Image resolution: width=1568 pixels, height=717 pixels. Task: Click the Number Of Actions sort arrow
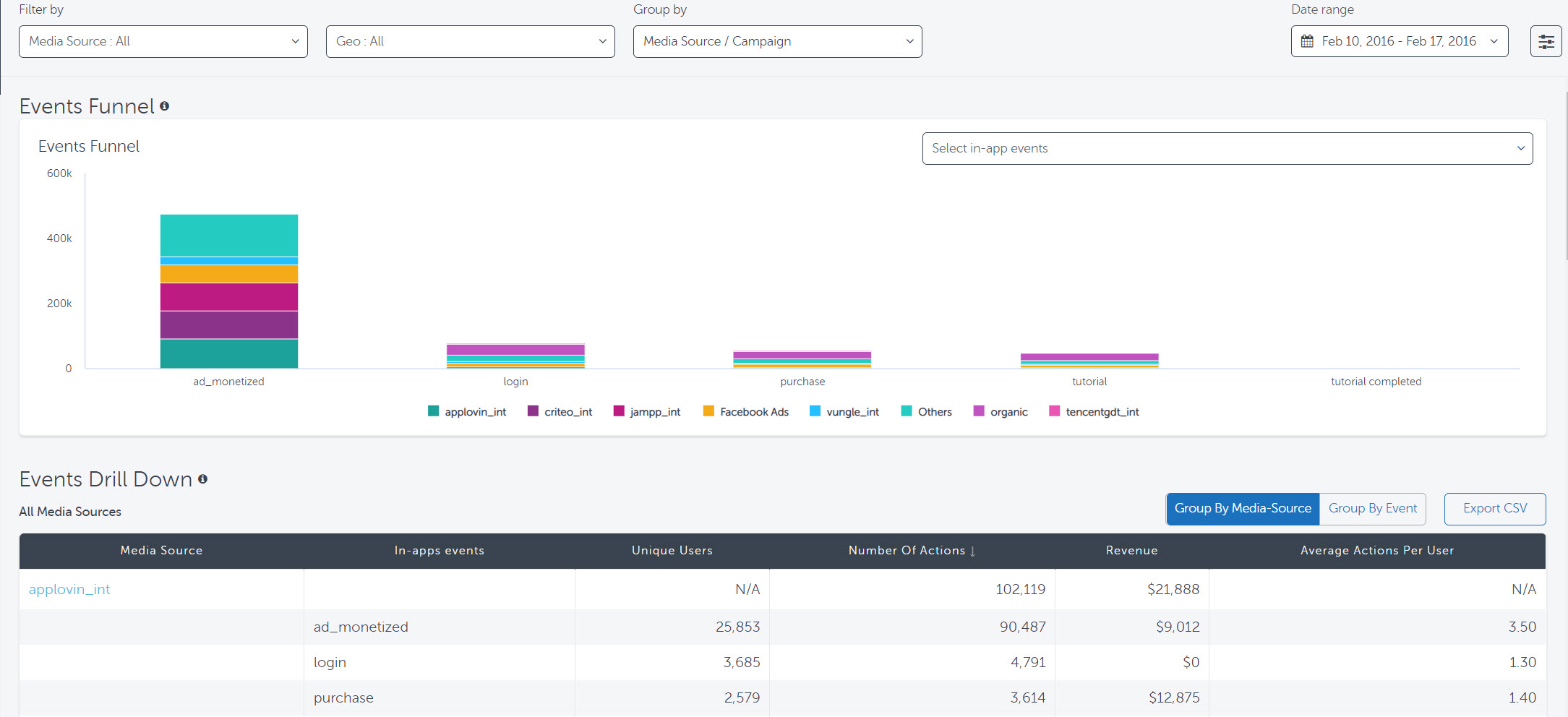pos(973,551)
